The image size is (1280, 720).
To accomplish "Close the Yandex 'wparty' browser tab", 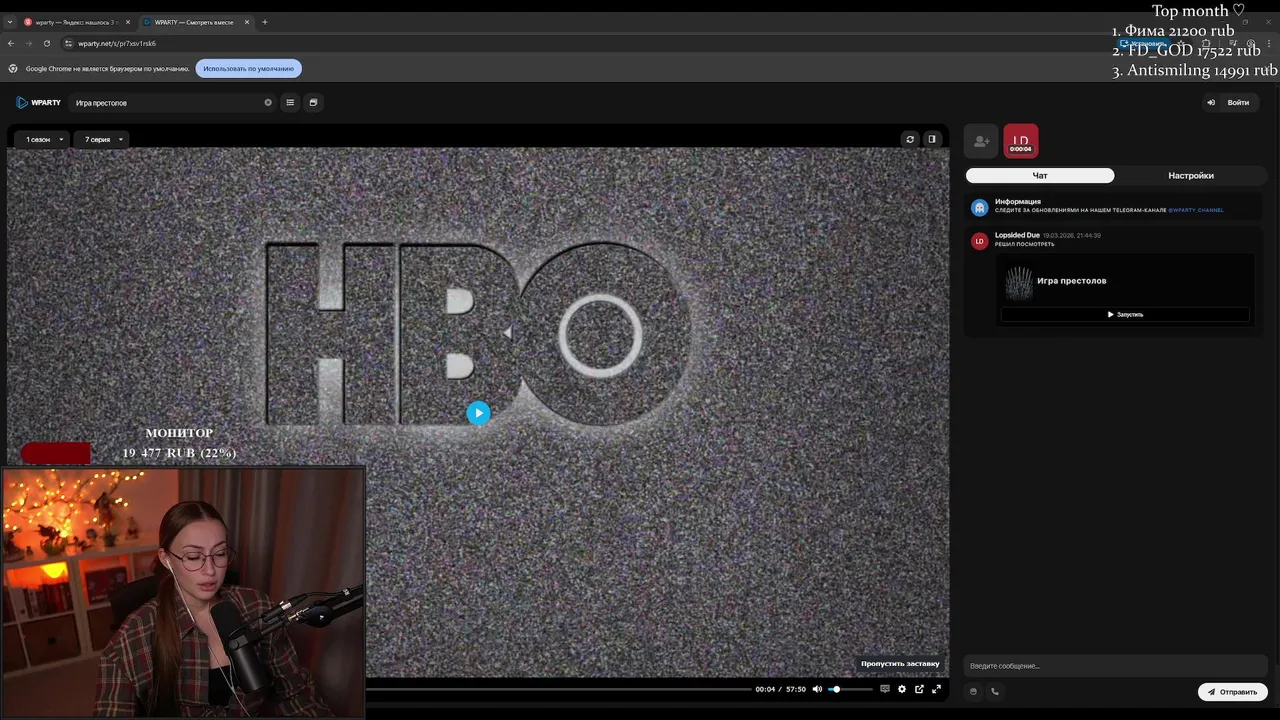I will (128, 22).
